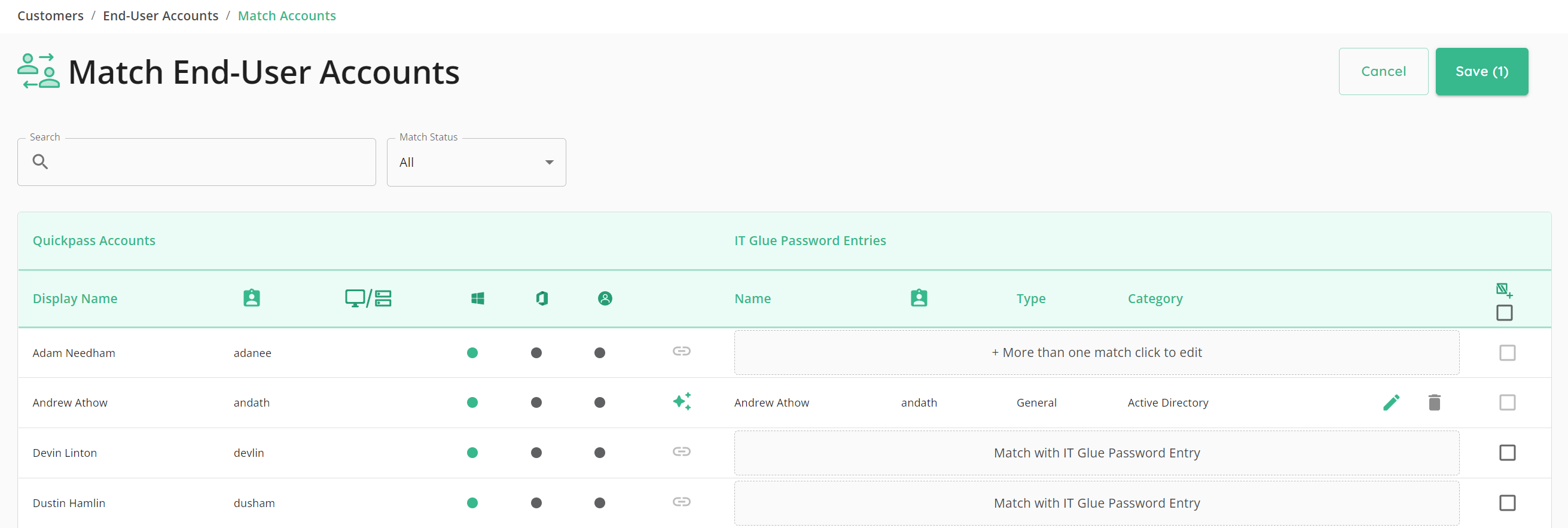Screen dimensions: 1568x528
Task: Click the IT Glue Name column header
Action: pyautogui.click(x=752, y=298)
